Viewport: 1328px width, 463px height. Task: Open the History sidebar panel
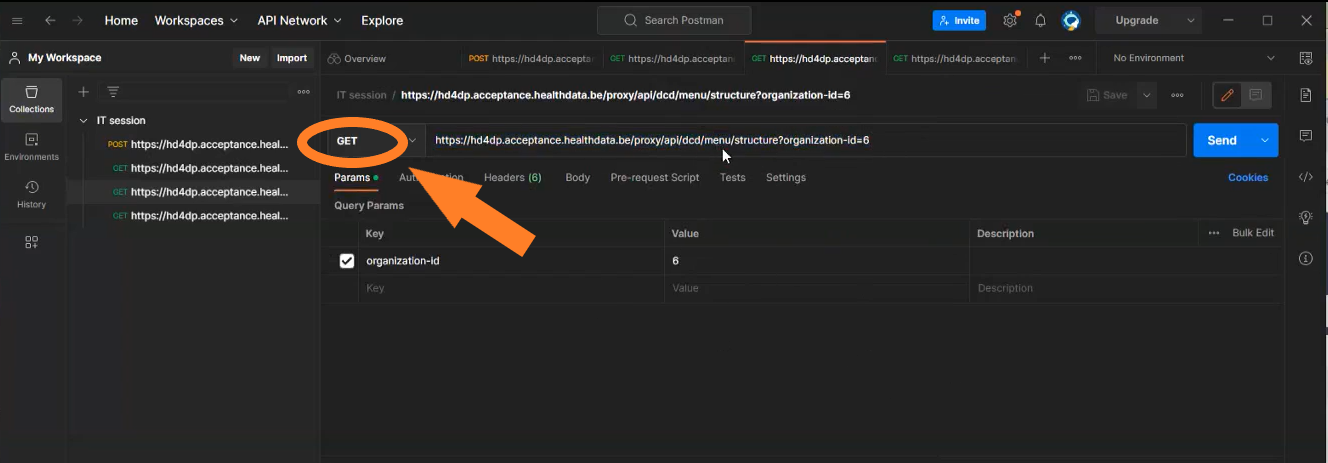pyautogui.click(x=31, y=194)
